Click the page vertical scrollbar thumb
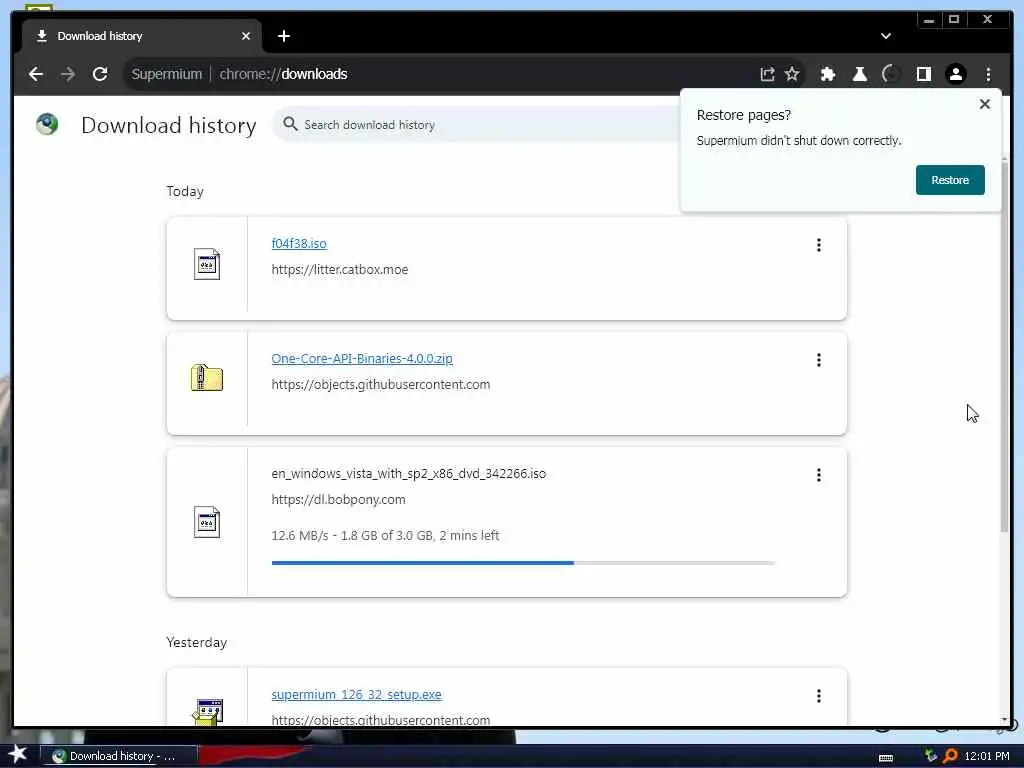 point(1004,346)
